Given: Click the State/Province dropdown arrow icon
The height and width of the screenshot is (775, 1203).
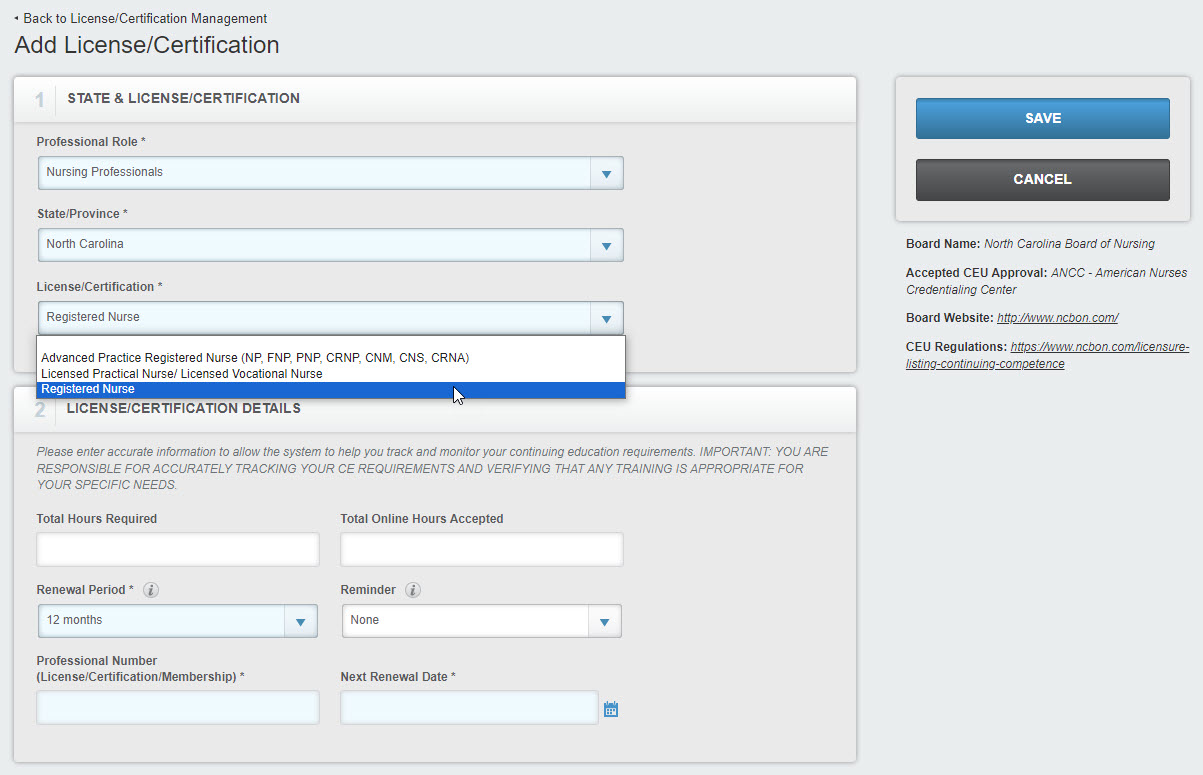Looking at the screenshot, I should pos(606,244).
